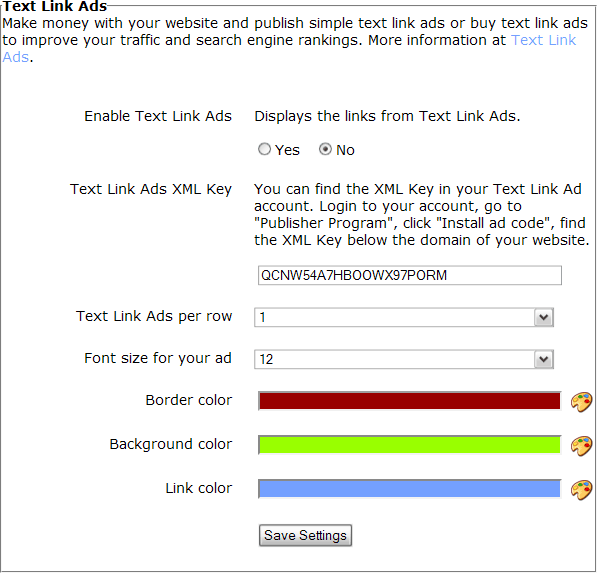Click the arrow of the ads per row combo box
Image resolution: width=597 pixels, height=573 pixels.
click(x=543, y=317)
